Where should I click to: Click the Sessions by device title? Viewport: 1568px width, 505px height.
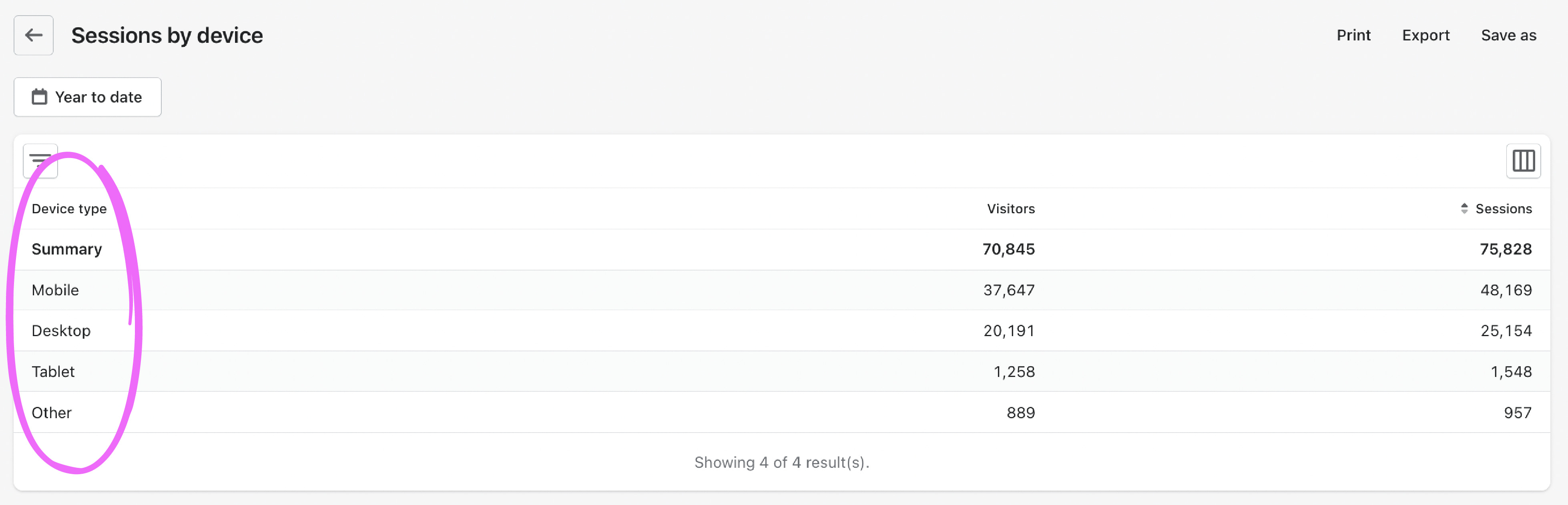[x=167, y=35]
